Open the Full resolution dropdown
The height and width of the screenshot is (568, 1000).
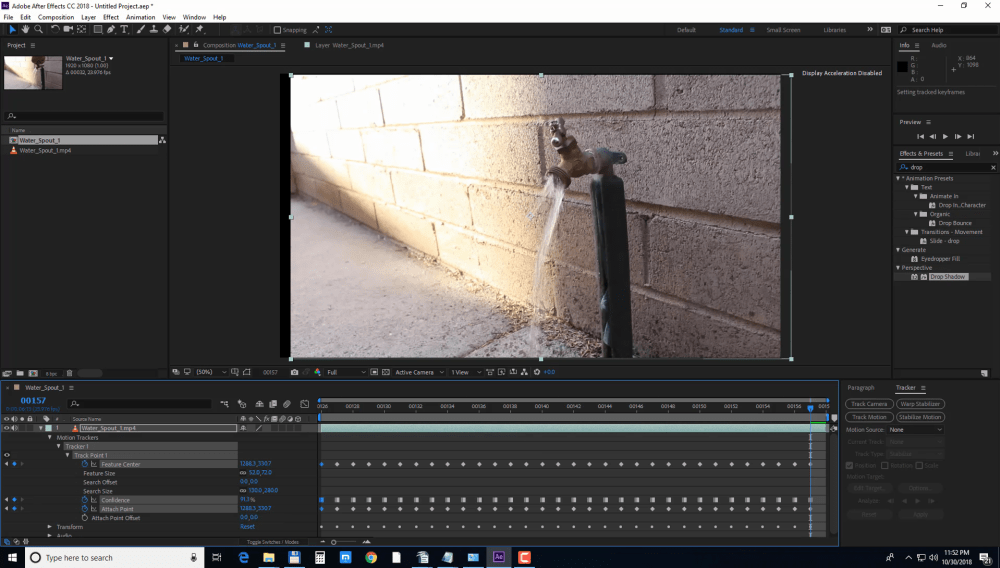coord(346,372)
